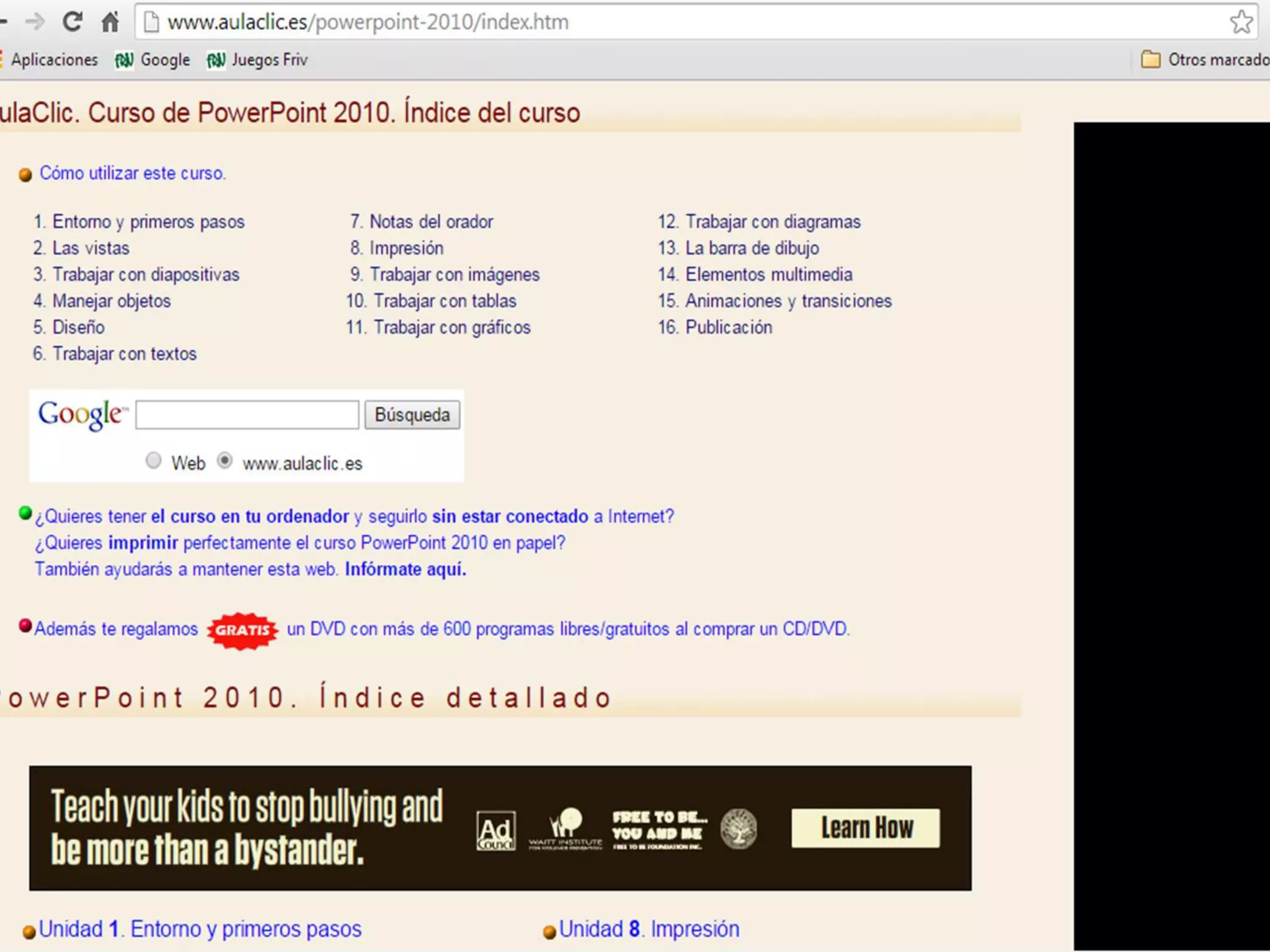
Task: Bookmark page with star icon
Action: point(1241,22)
